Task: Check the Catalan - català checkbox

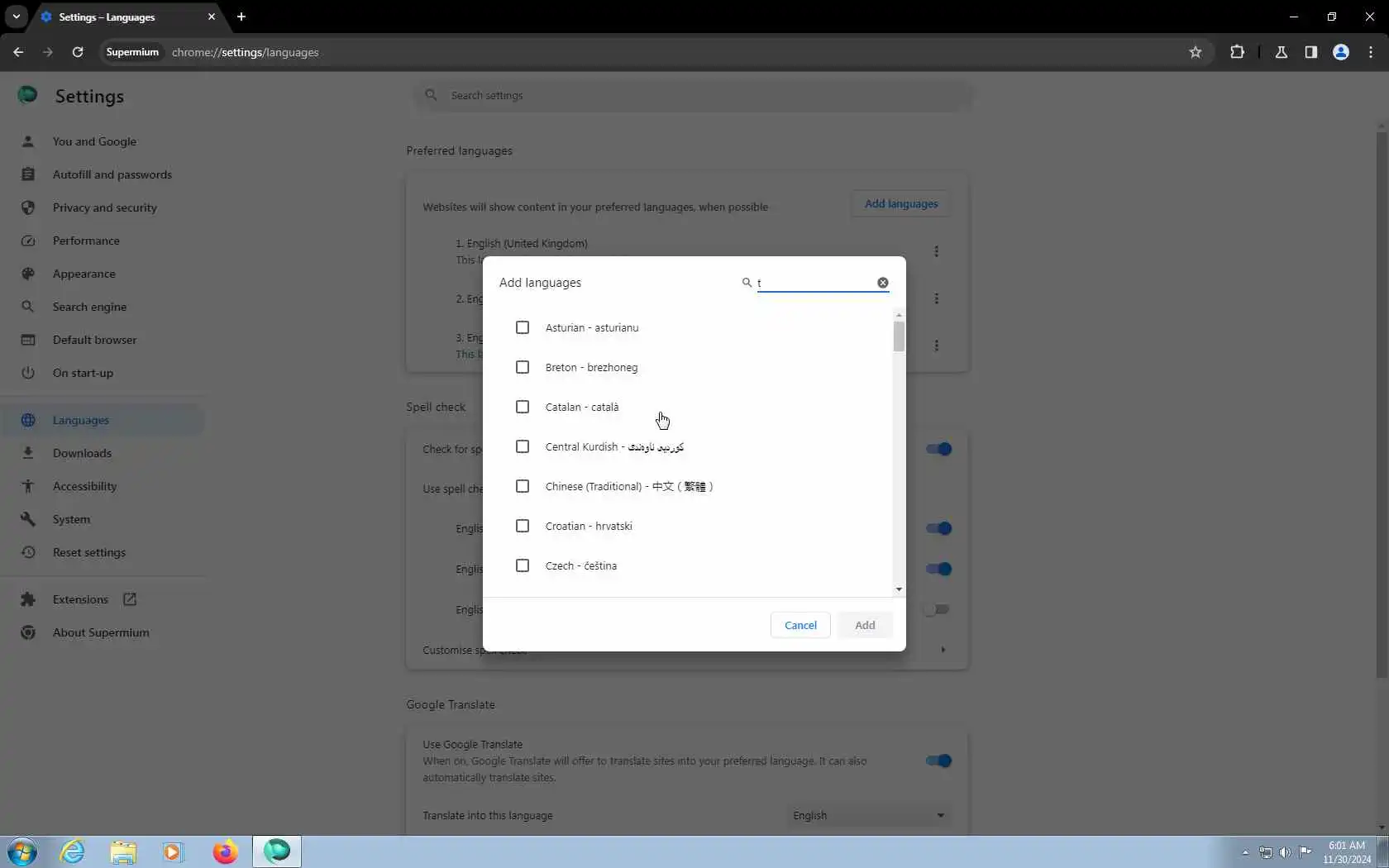Action: [x=523, y=407]
